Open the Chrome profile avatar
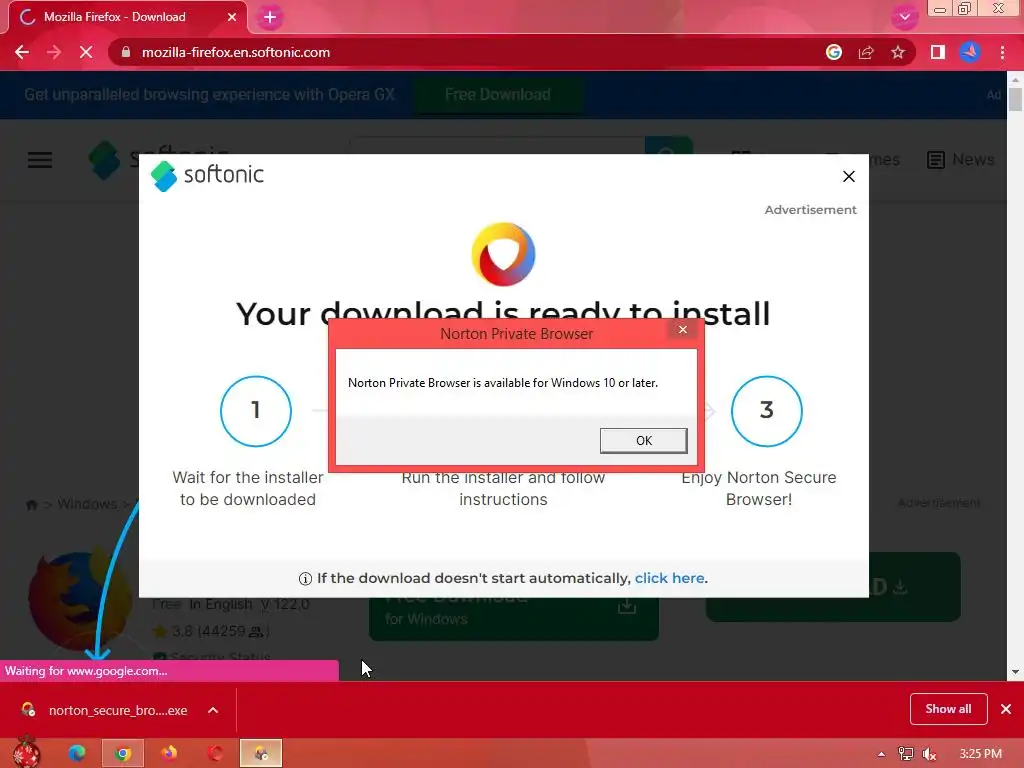Screen dimensions: 1024x768 click(970, 52)
